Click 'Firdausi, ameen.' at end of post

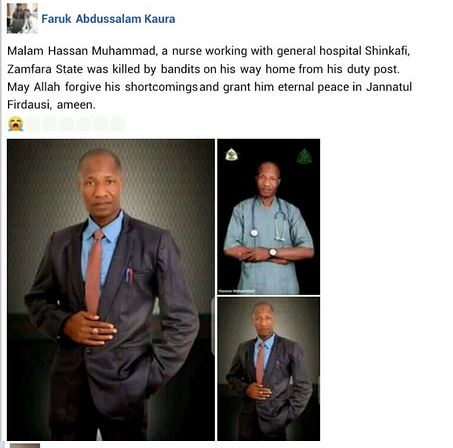click(51, 105)
